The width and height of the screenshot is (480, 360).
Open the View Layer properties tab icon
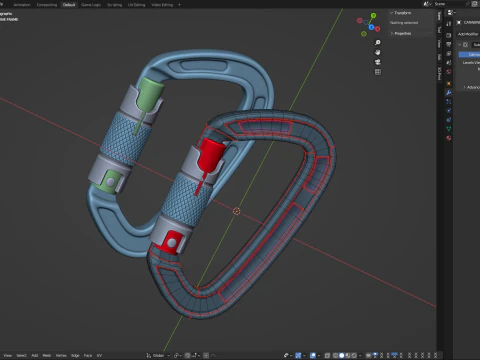point(449,53)
